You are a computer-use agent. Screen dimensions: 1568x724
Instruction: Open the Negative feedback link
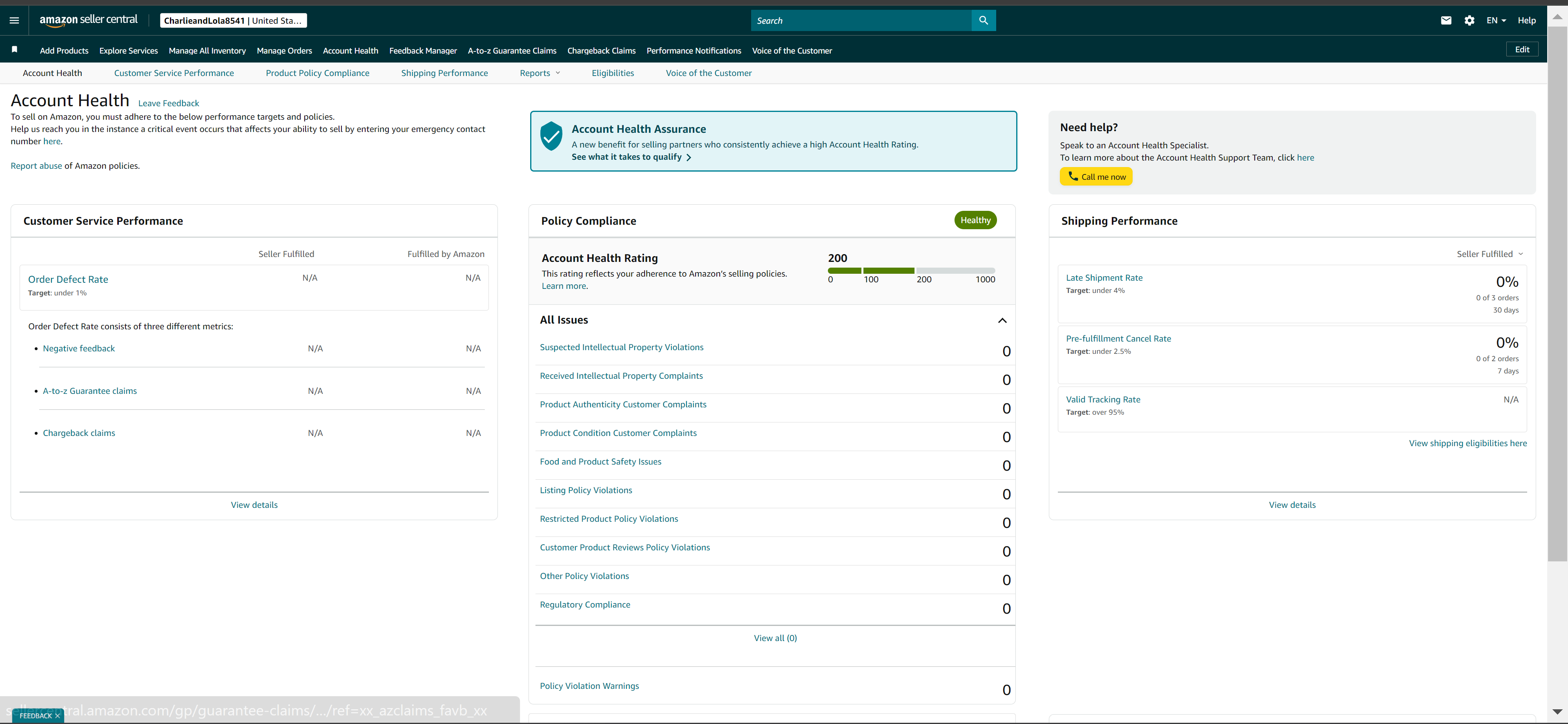[78, 348]
